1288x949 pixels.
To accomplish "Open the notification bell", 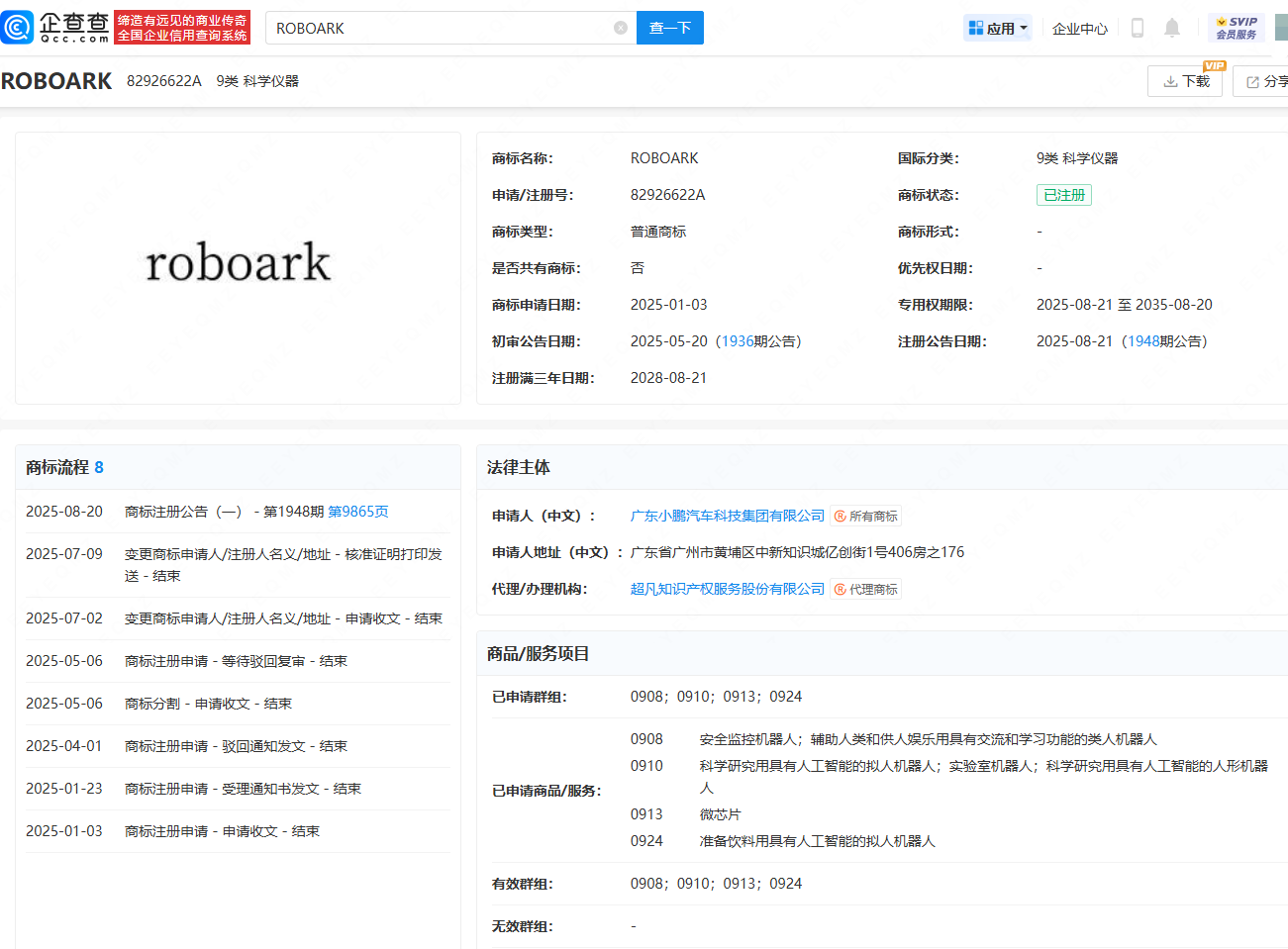I will click(1172, 28).
